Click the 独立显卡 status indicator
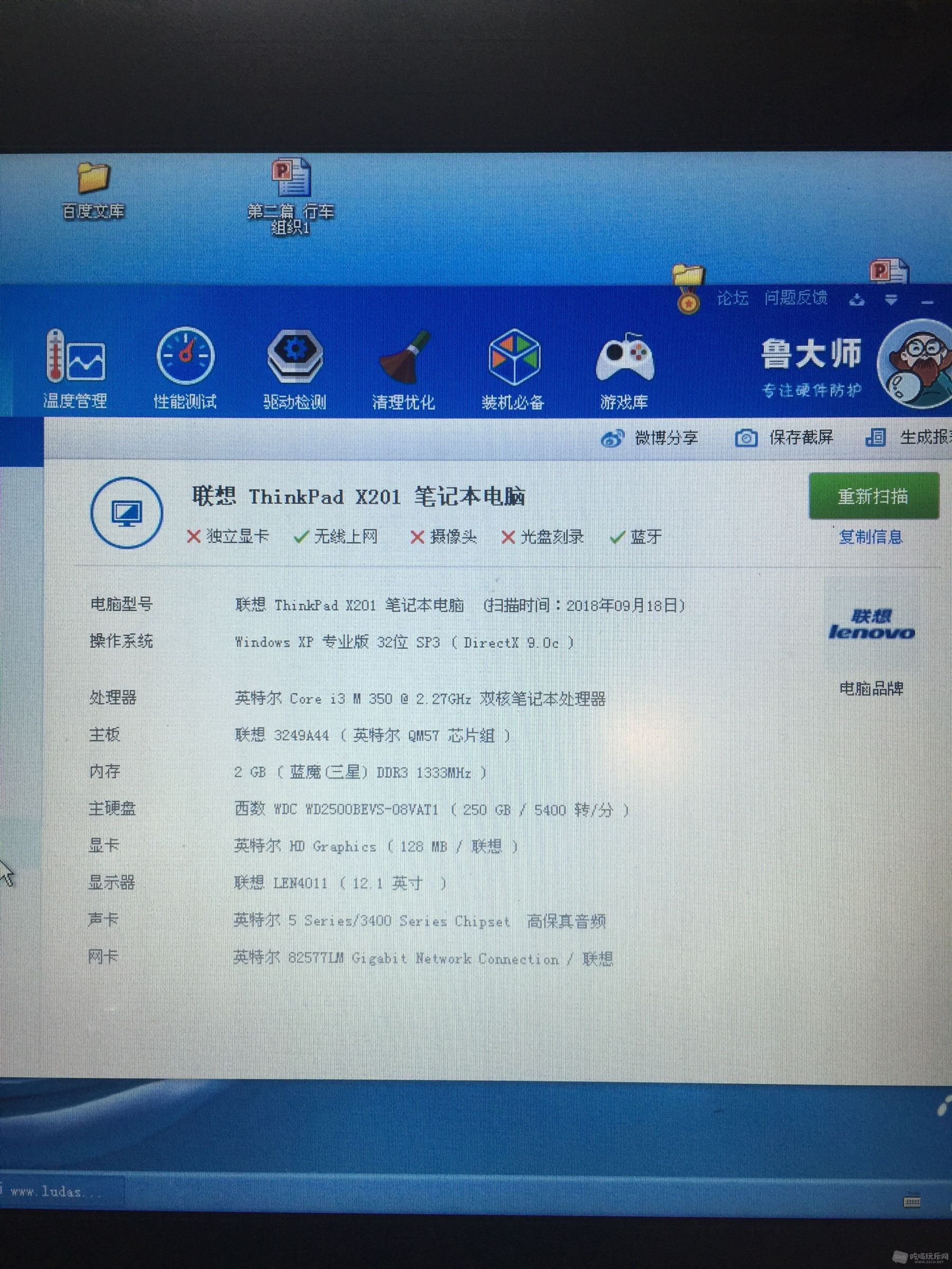Screen dimensions: 952x1269 pos(228,536)
